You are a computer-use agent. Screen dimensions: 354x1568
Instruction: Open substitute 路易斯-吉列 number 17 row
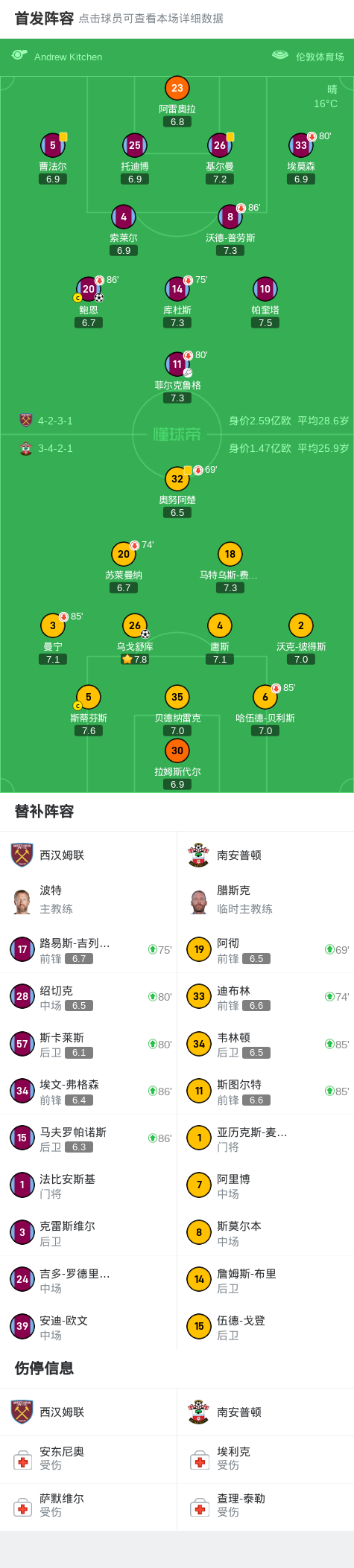tap(89, 949)
